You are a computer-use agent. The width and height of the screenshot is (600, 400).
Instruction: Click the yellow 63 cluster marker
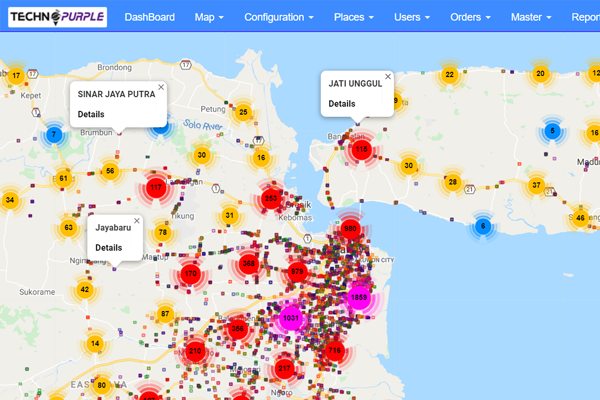68,228
